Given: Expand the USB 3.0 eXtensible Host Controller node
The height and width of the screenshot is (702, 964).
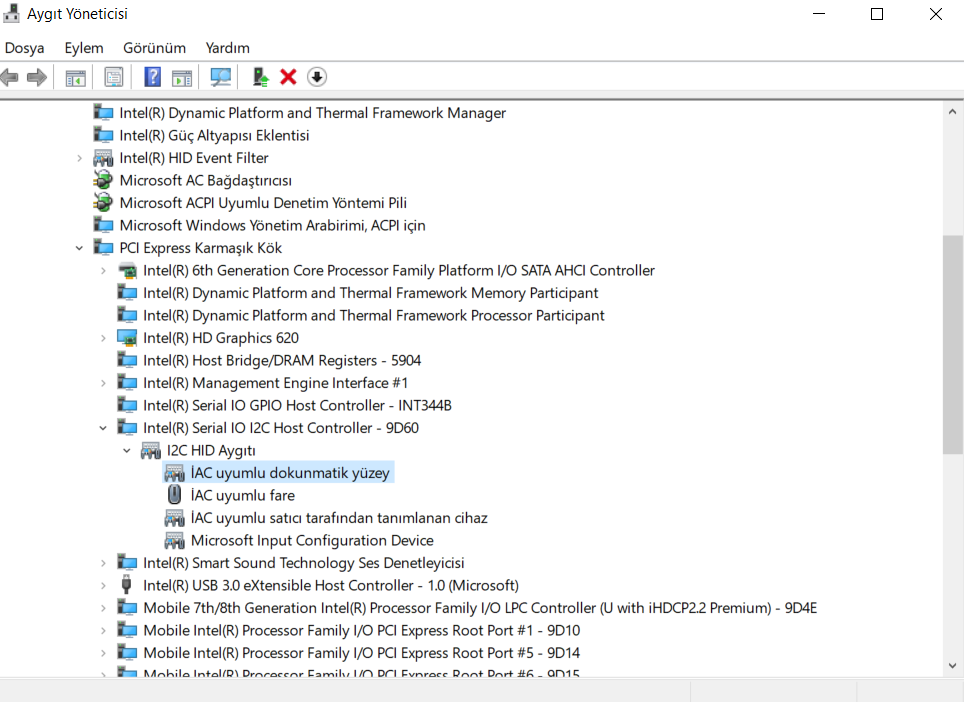Looking at the screenshot, I should [103, 585].
